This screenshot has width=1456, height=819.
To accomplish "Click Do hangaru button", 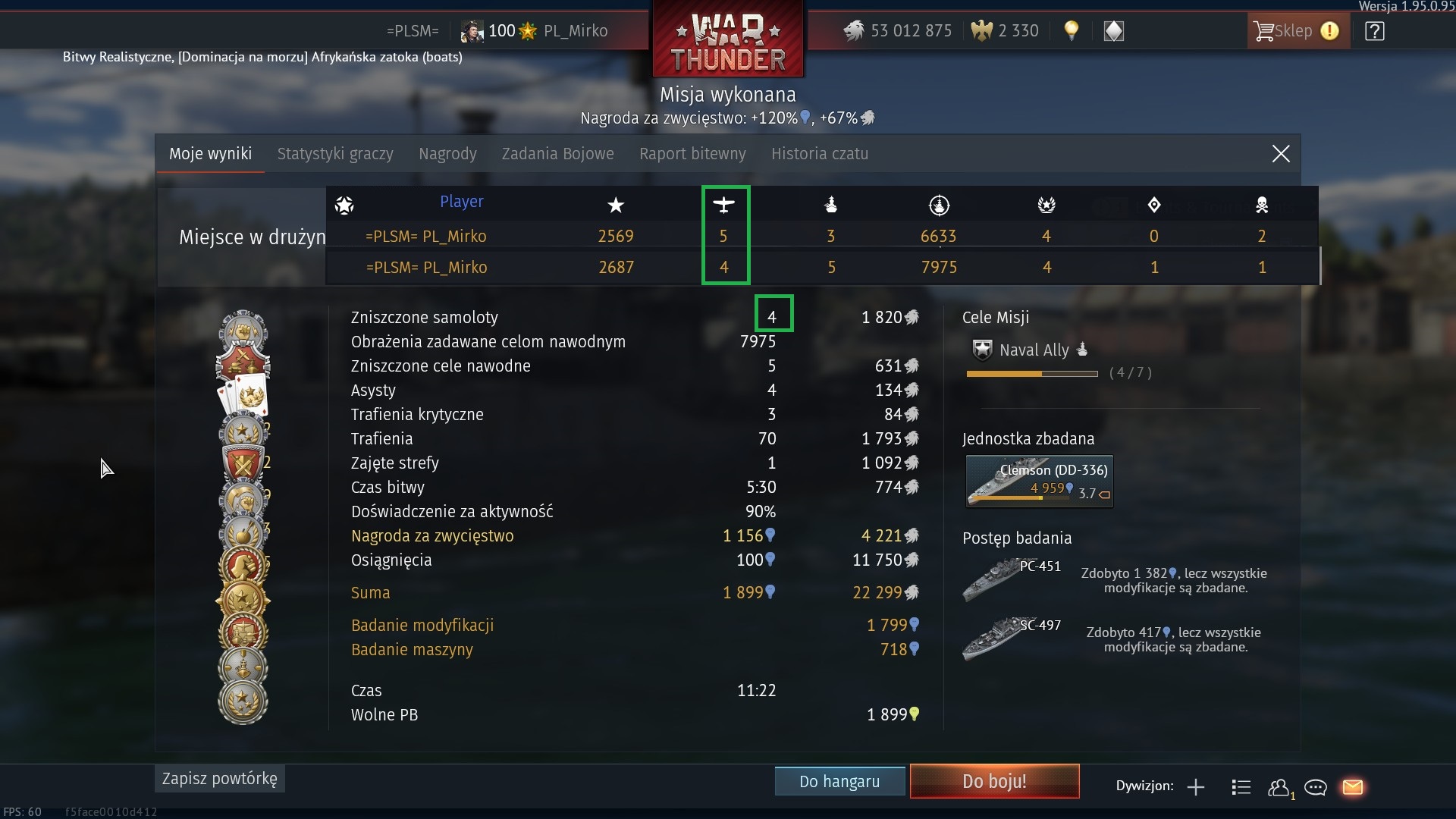I will (839, 781).
